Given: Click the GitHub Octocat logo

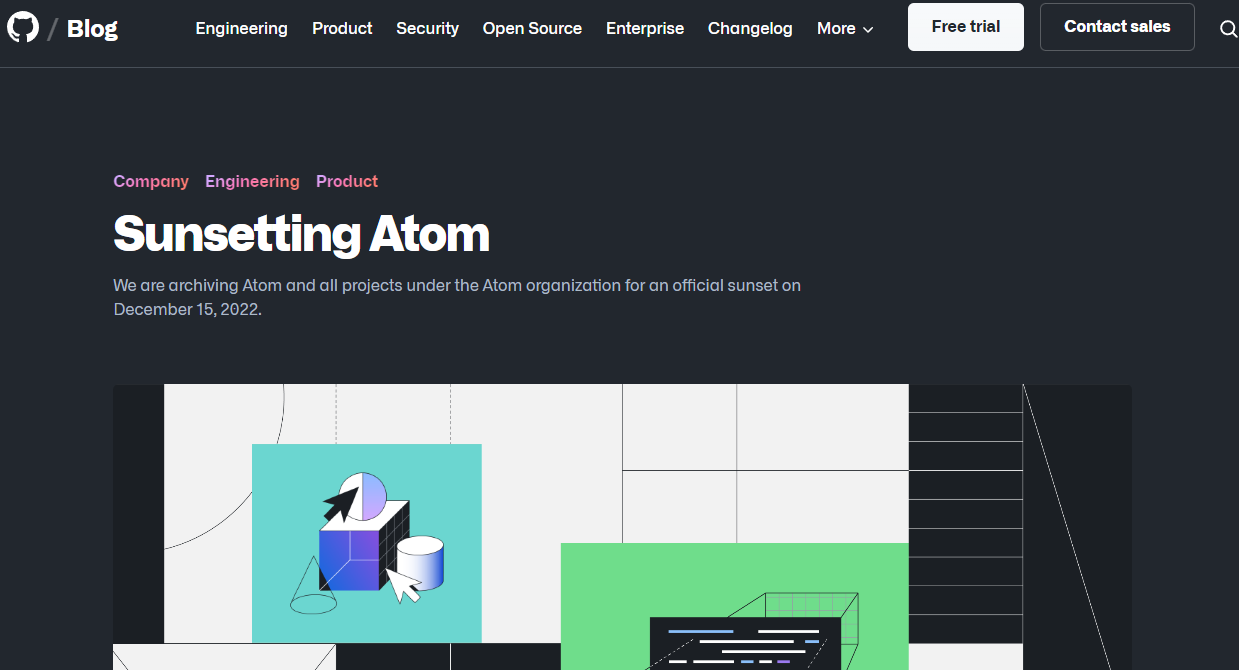Looking at the screenshot, I should (x=22, y=27).
